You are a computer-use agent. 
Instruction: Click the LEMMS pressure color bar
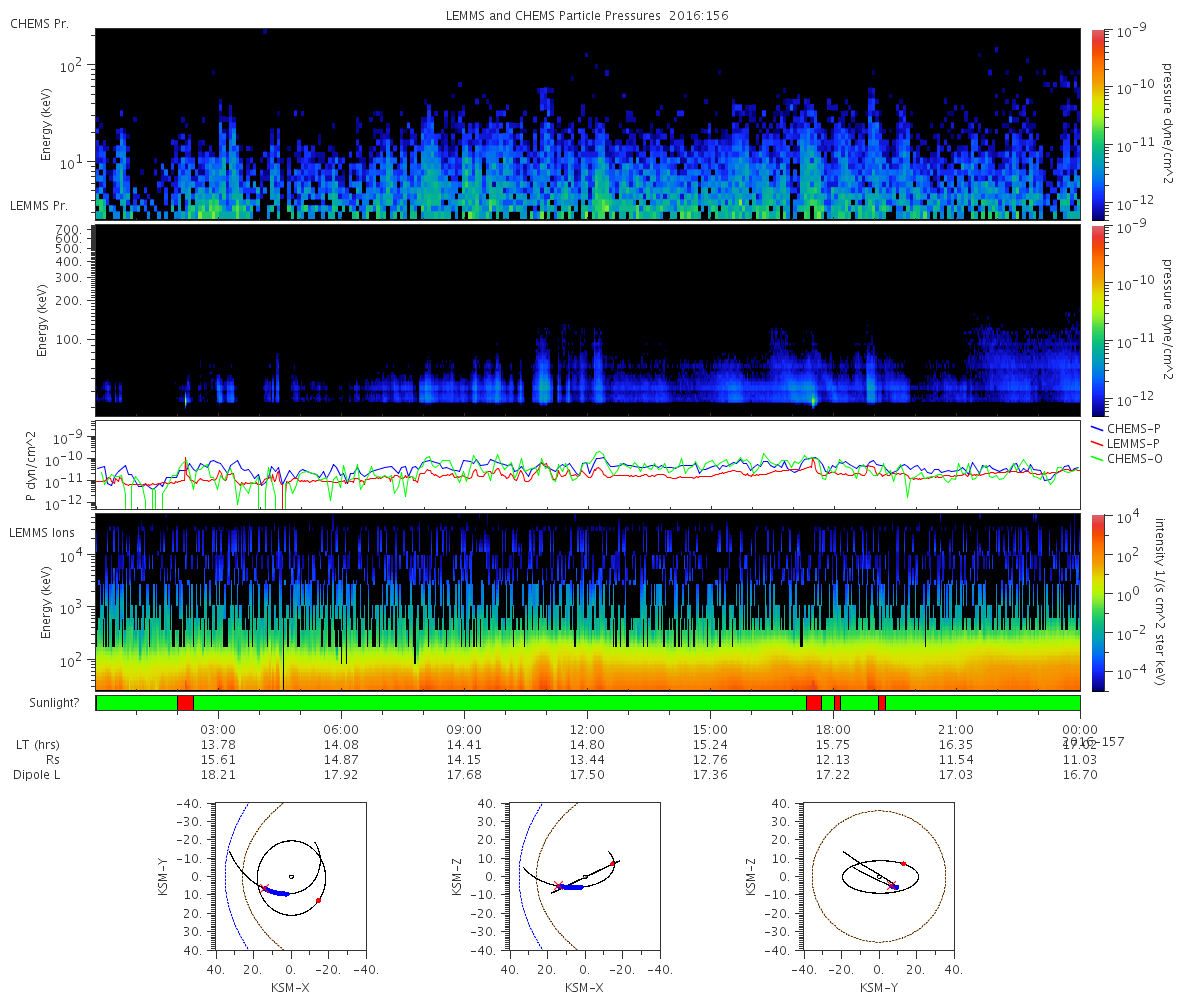point(1097,320)
